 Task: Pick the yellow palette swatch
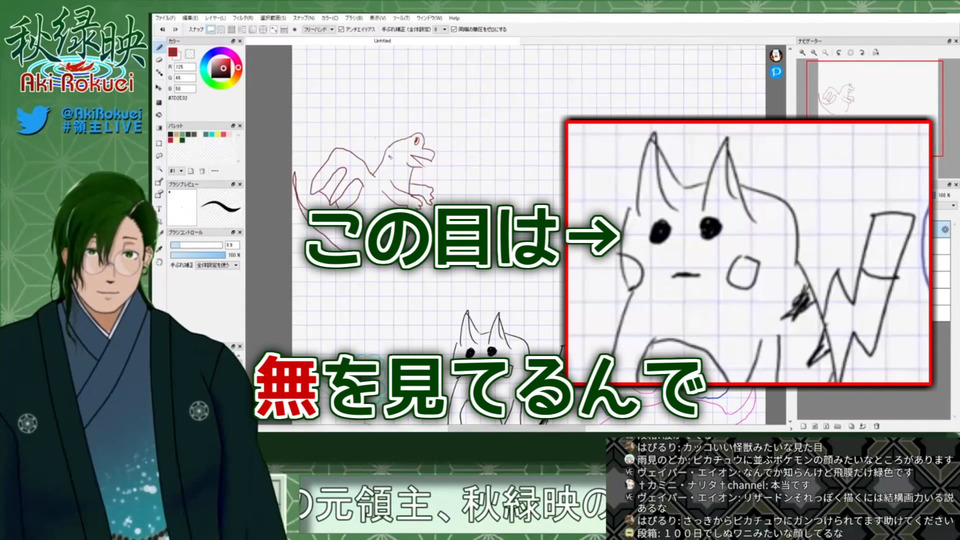click(x=218, y=134)
